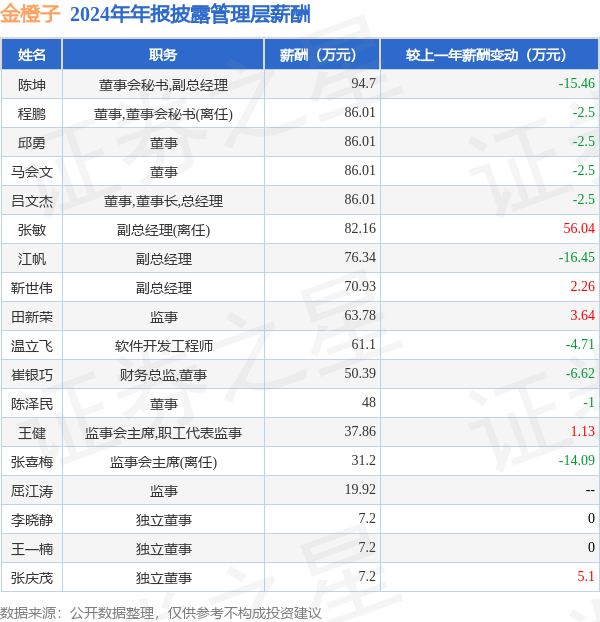Click the position 董事,董事长,总经理
The height and width of the screenshot is (622, 600).
tap(163, 201)
